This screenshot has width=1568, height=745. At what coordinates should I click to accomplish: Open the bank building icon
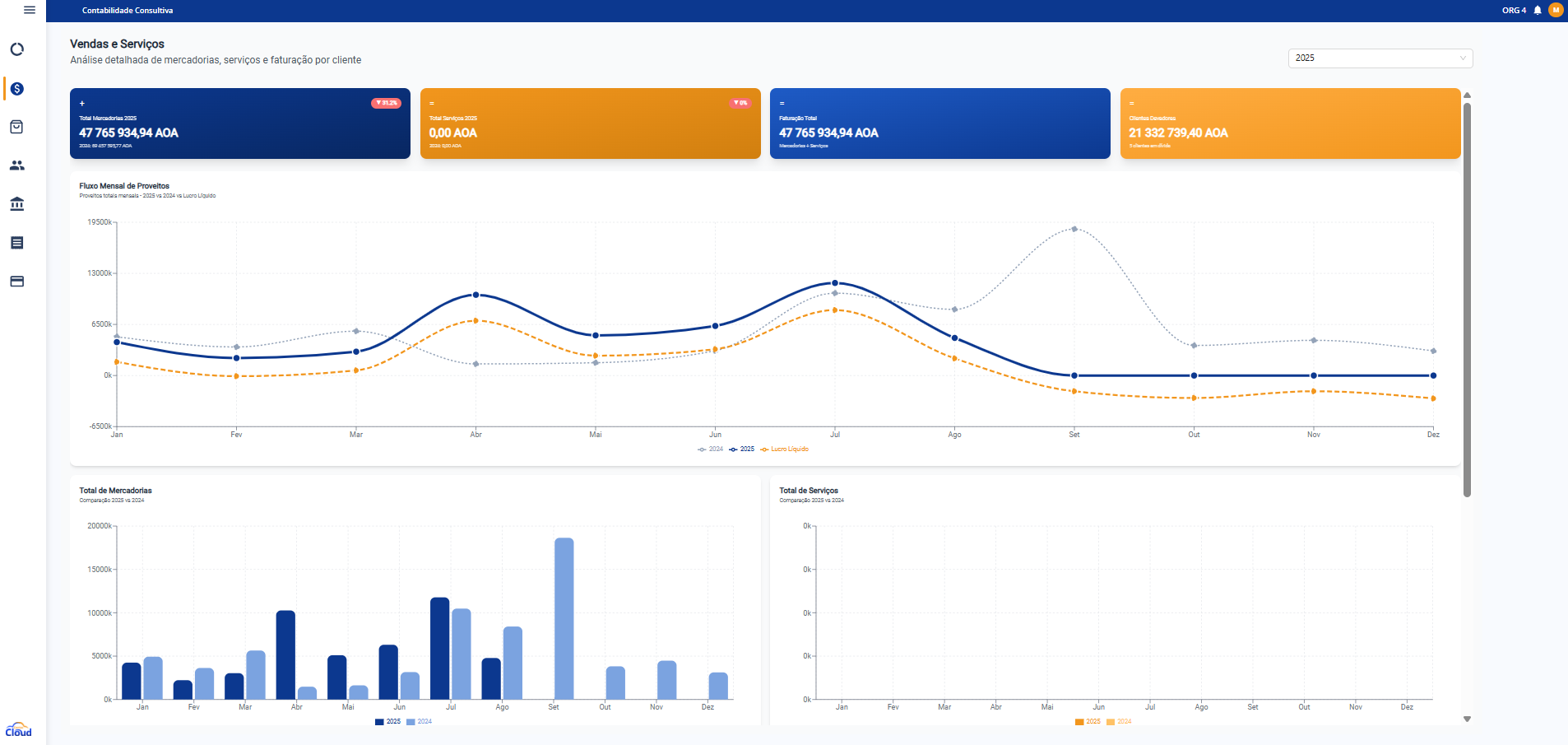coord(16,204)
